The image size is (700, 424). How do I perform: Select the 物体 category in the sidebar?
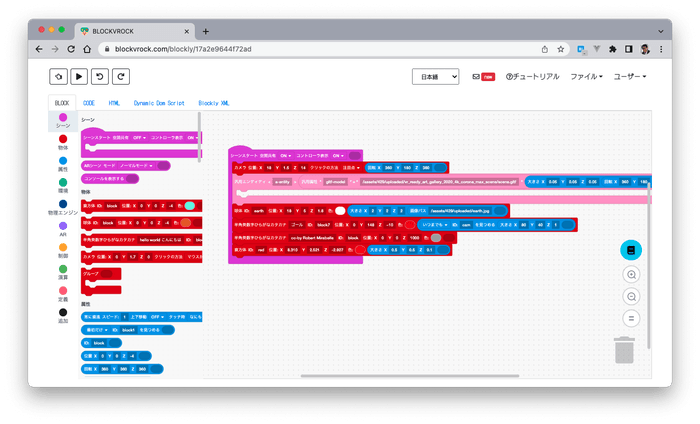pos(63,146)
